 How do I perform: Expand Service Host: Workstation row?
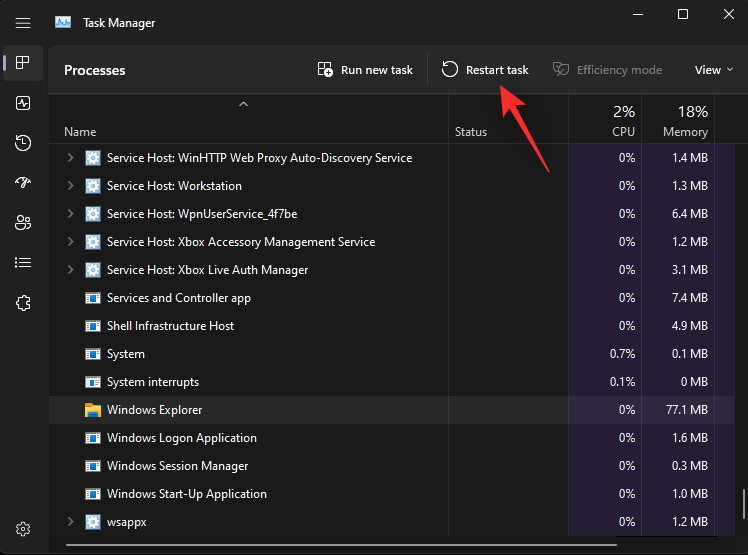[70, 186]
